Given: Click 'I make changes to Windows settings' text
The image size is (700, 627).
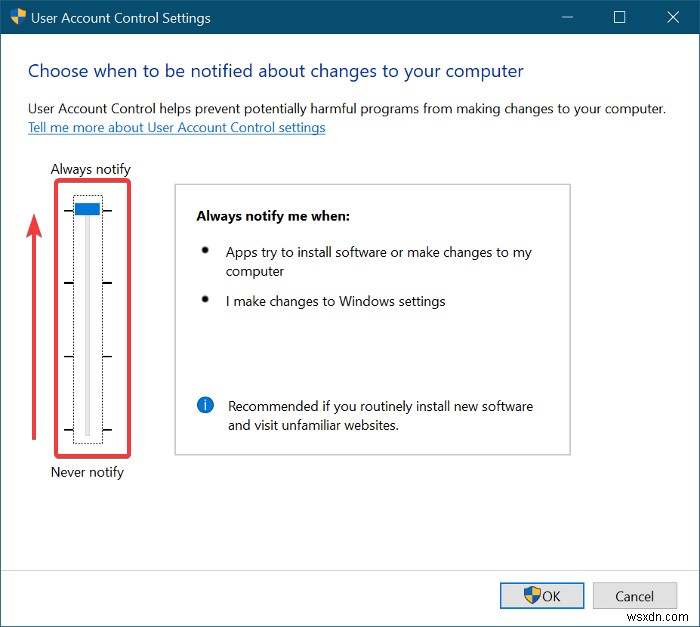Looking at the screenshot, I should [x=335, y=301].
